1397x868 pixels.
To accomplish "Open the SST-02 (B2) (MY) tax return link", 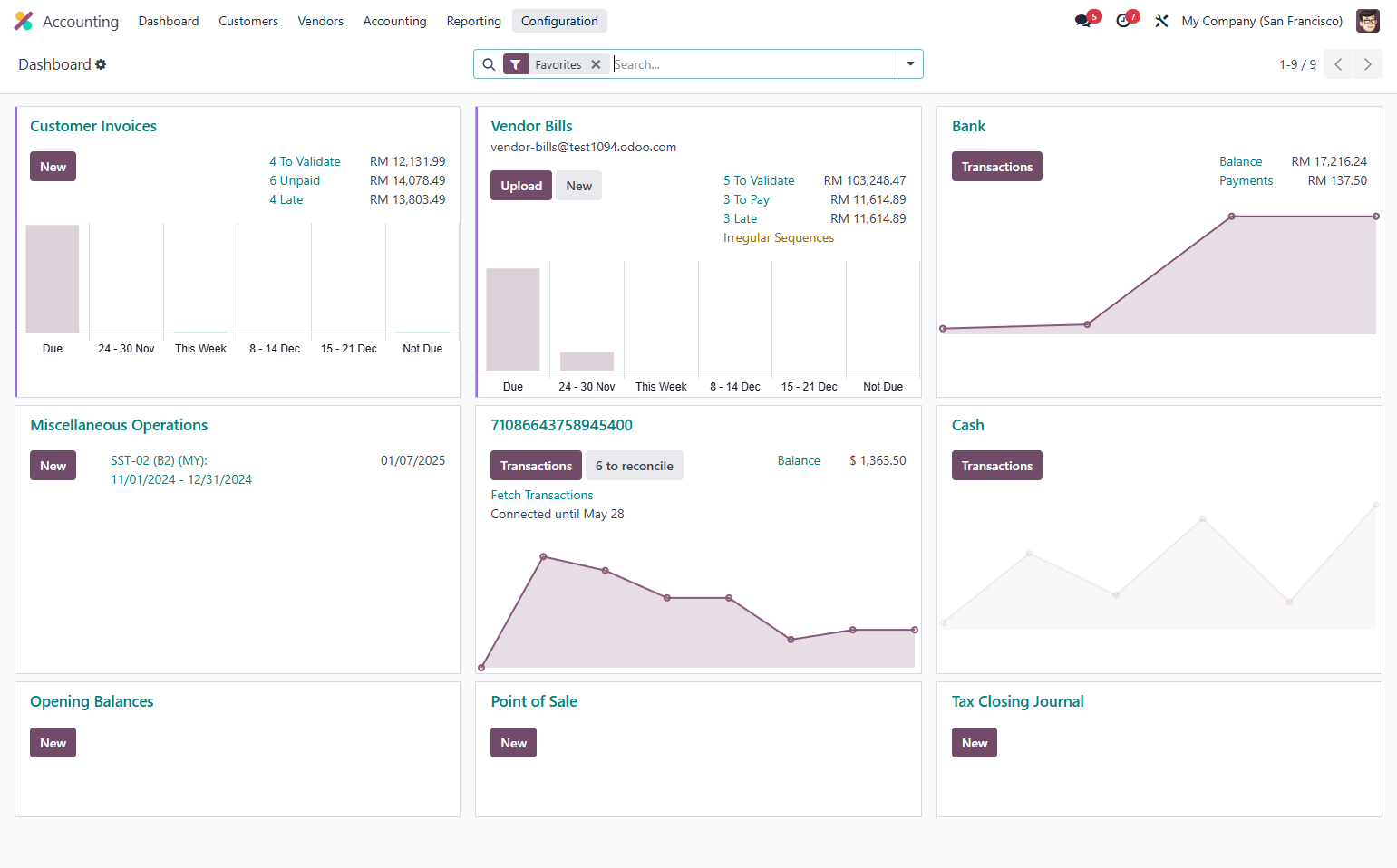I will pyautogui.click(x=181, y=469).
